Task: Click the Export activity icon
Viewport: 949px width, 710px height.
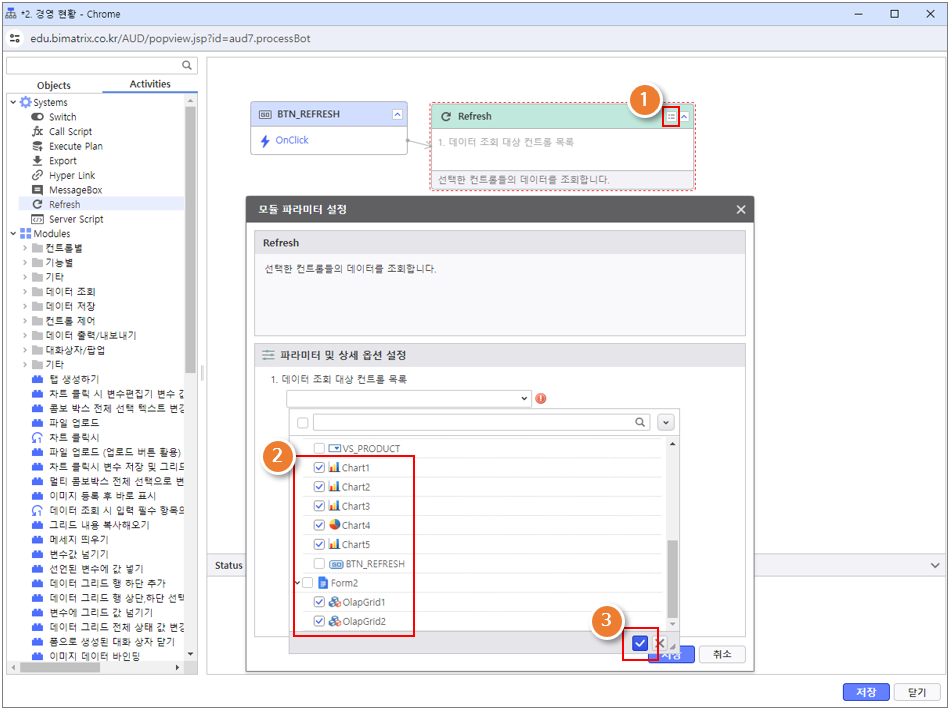Action: coord(38,161)
